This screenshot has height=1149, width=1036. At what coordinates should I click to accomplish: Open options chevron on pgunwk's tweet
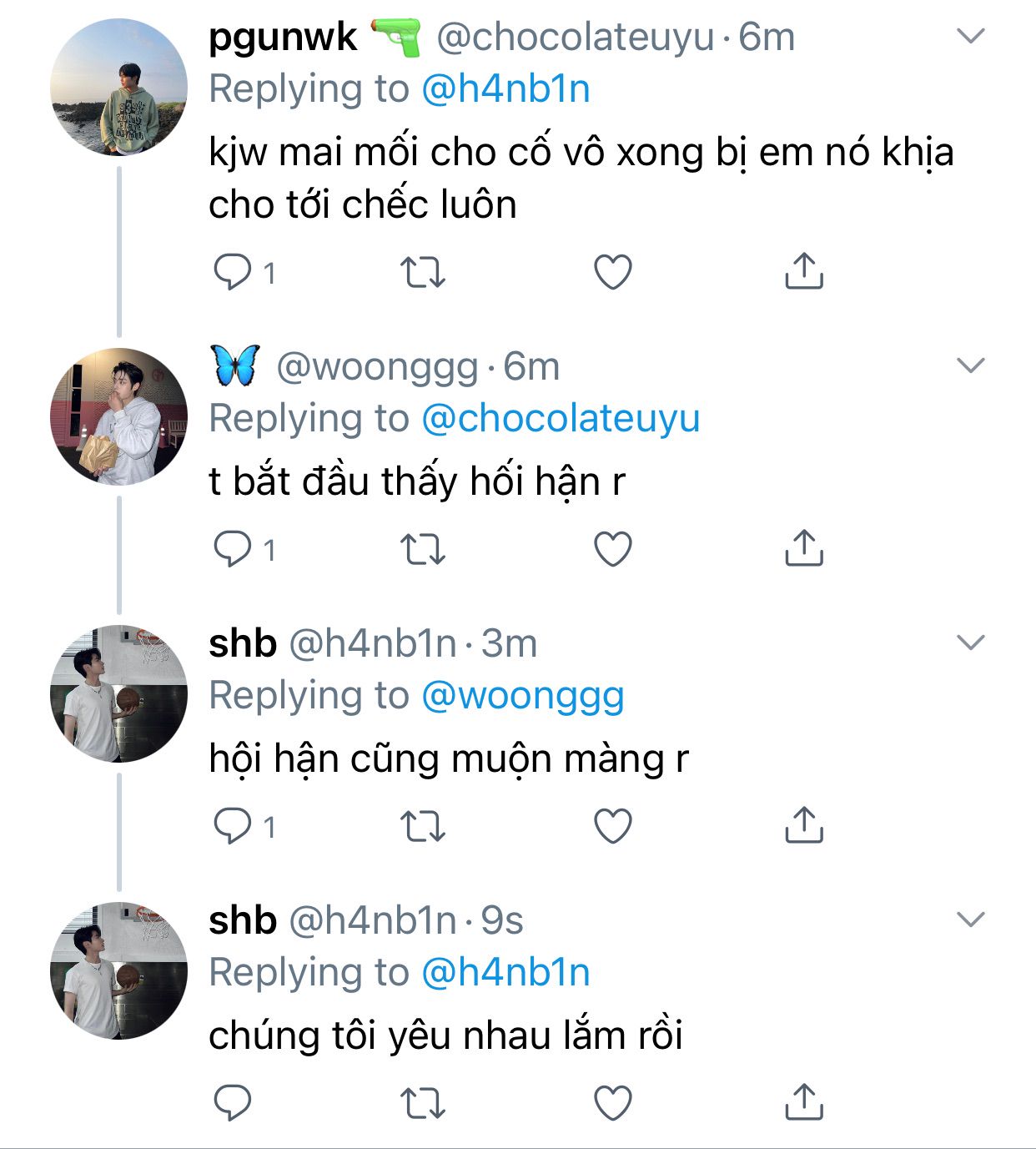tap(971, 36)
